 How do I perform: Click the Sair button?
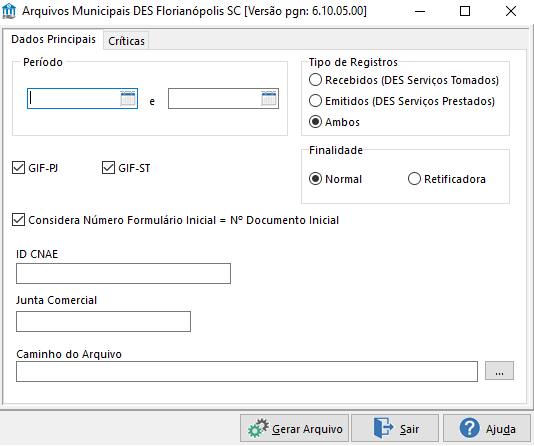(x=395, y=428)
